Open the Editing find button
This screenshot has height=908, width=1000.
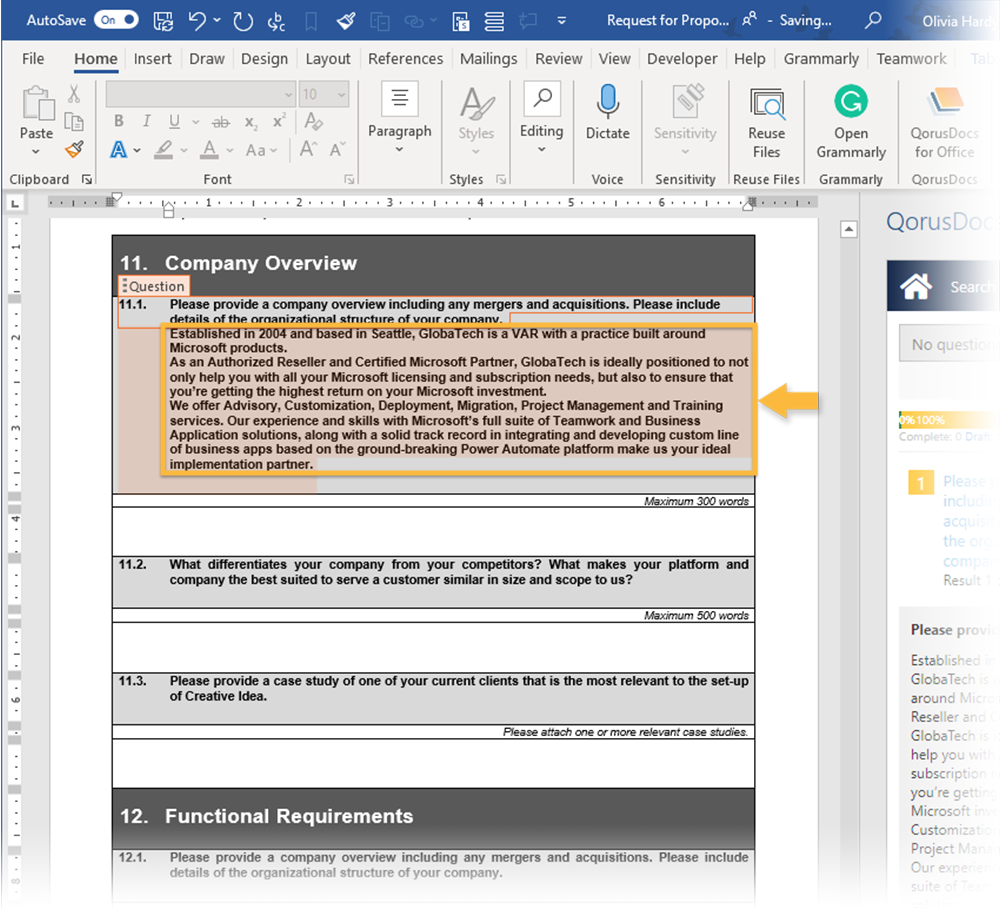click(x=541, y=118)
